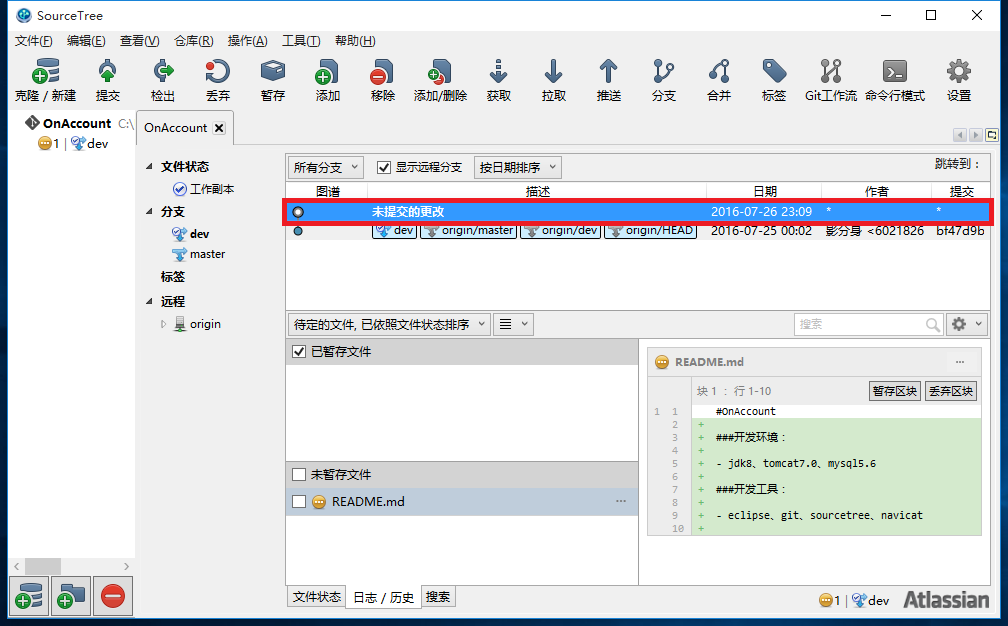
Task: Click bottom-left add folder icon
Action: [x=71, y=596]
